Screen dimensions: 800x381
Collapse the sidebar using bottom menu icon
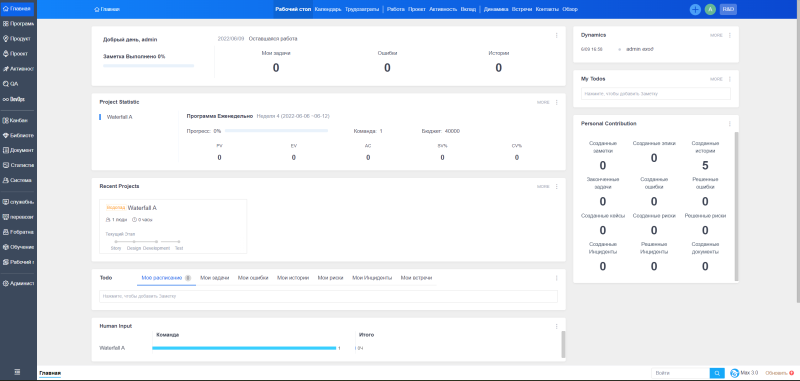[17, 372]
